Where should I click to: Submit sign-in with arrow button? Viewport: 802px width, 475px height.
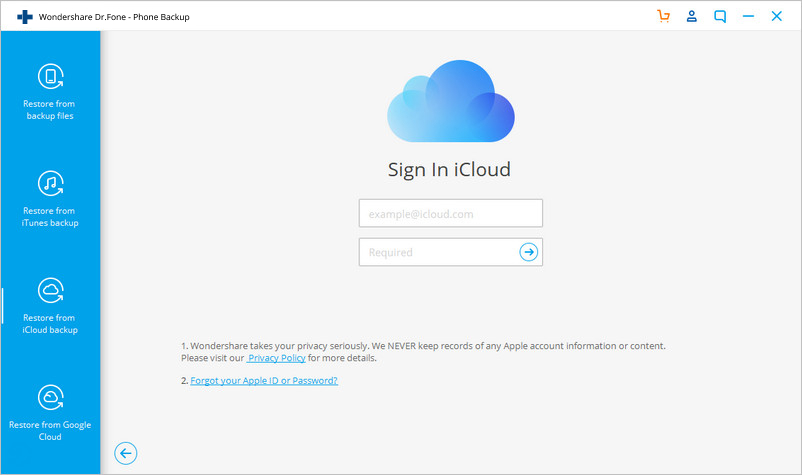[528, 252]
